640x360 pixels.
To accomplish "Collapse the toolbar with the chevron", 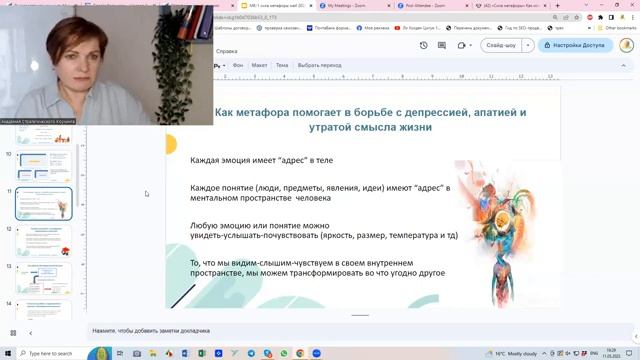I will coord(623,65).
